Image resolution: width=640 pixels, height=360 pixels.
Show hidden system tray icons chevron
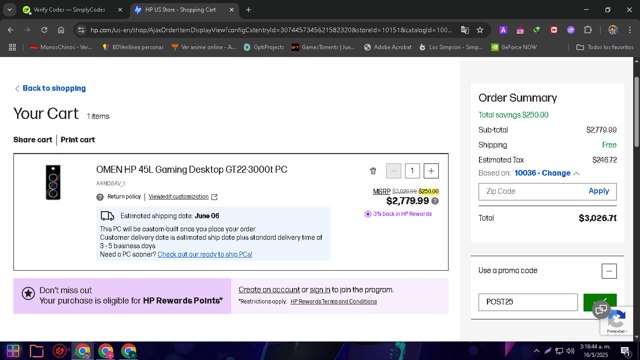click(536, 351)
